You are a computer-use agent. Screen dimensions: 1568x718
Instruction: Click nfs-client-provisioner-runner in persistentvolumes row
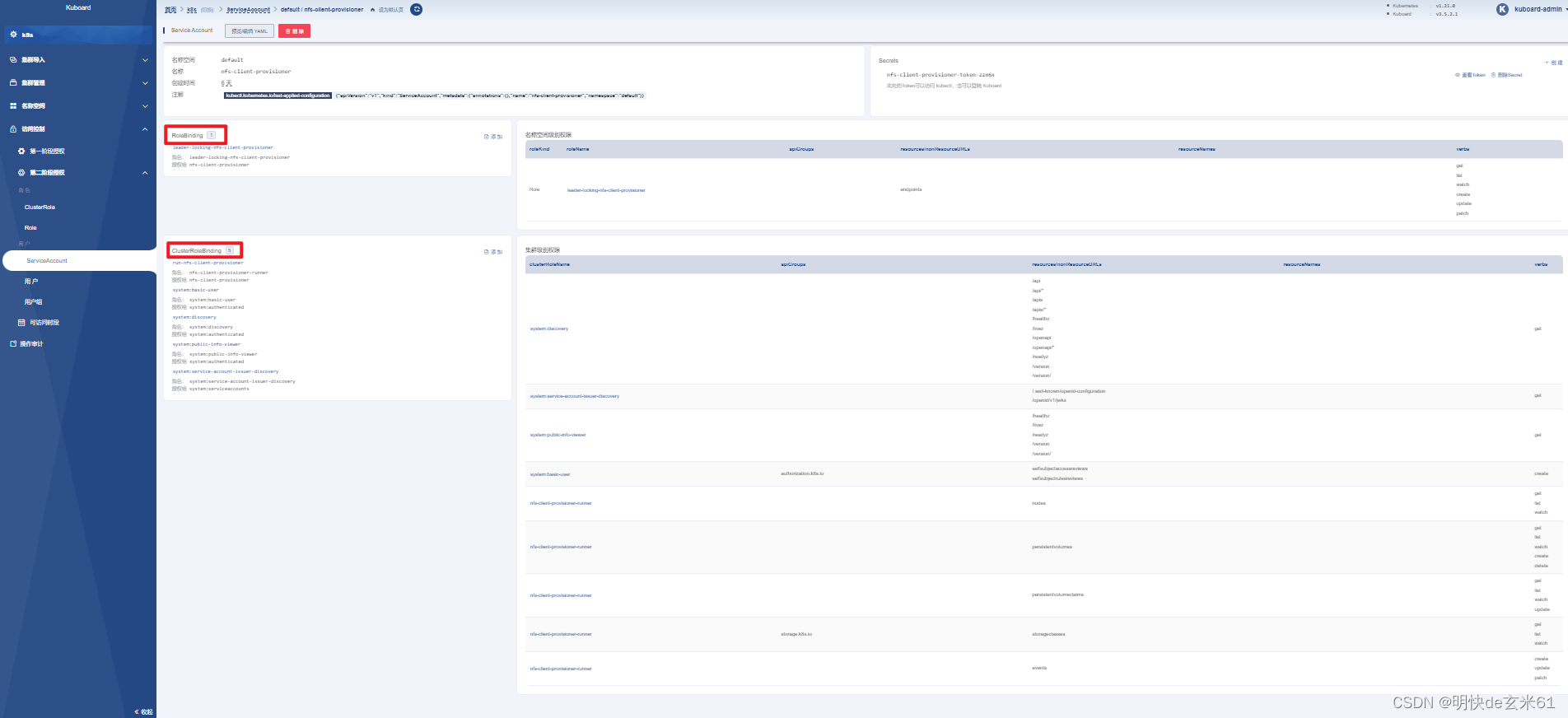coord(561,547)
